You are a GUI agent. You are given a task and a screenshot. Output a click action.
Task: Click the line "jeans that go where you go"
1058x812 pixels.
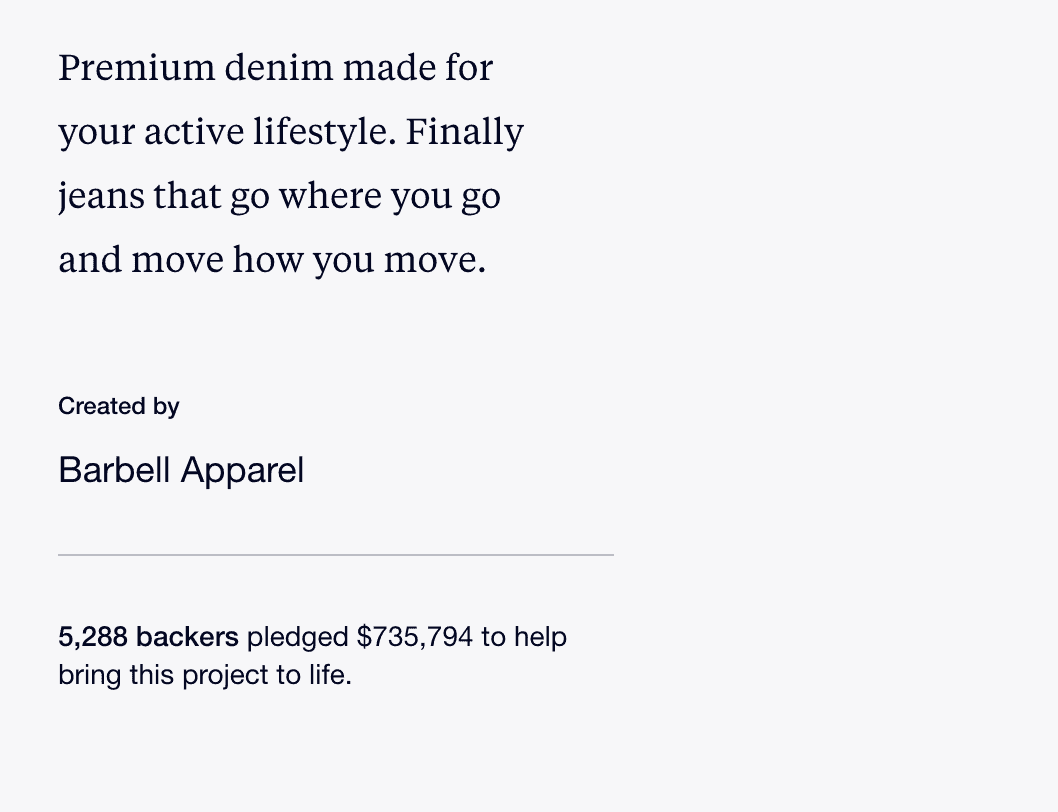tap(279, 196)
